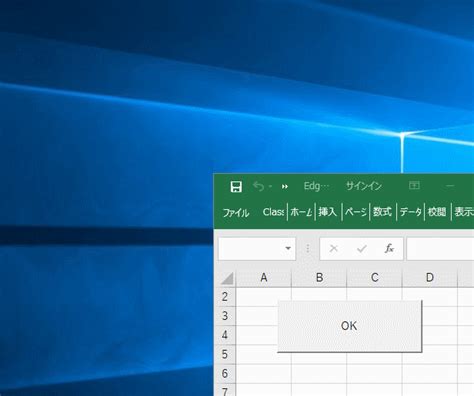Screen dimensions: 474x396
Task: Switch to the 挿入 ribbon tab
Action: pyautogui.click(x=327, y=212)
